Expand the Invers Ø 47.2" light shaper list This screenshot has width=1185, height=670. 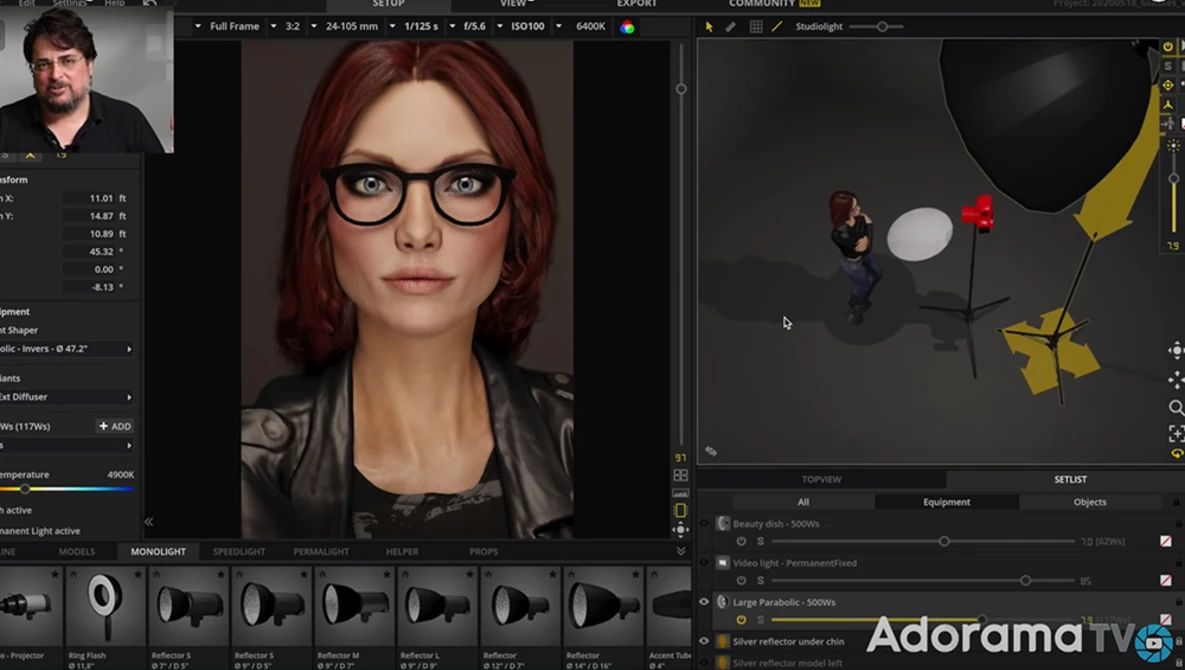click(x=129, y=349)
